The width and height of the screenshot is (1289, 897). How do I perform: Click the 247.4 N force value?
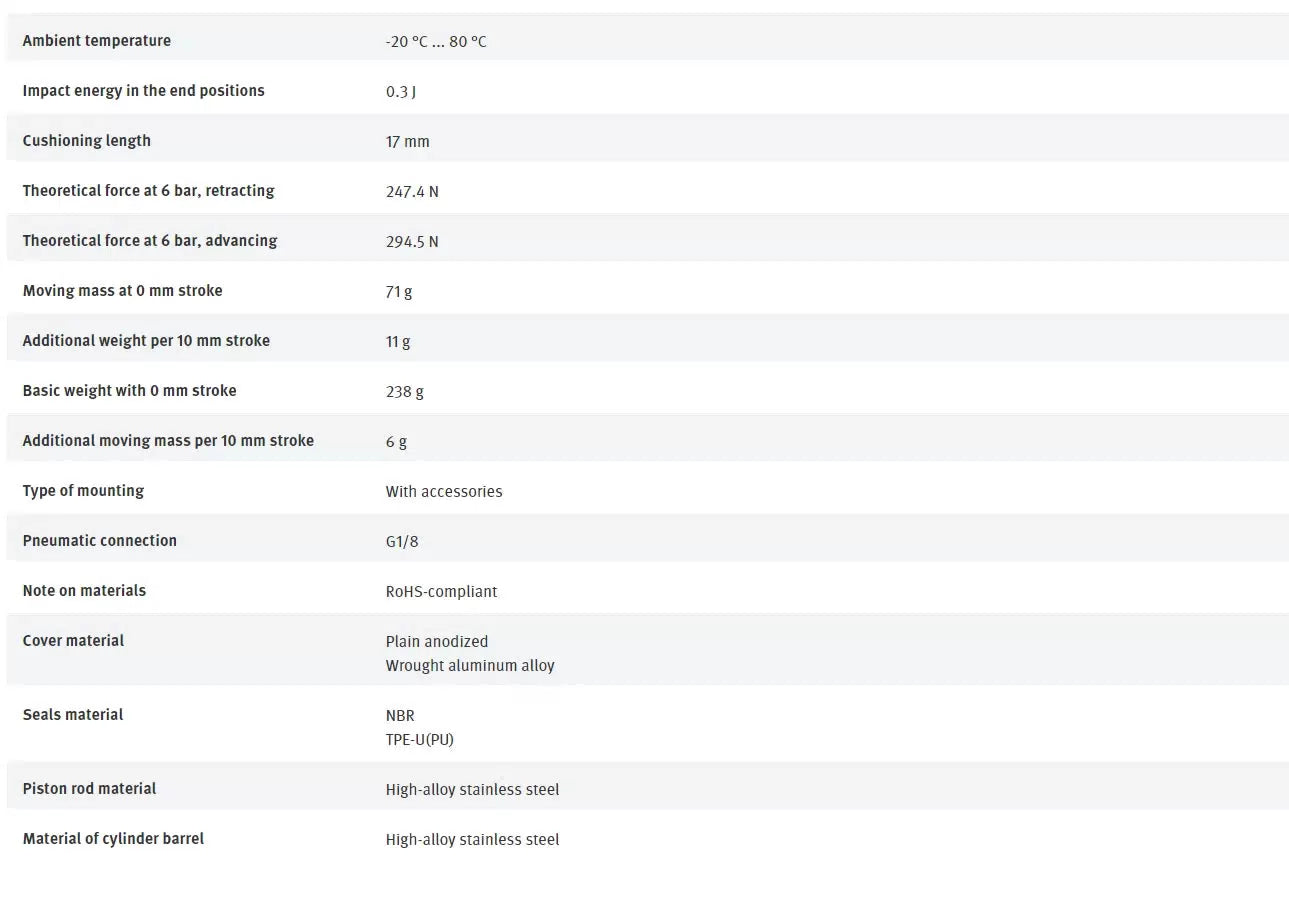pos(412,192)
